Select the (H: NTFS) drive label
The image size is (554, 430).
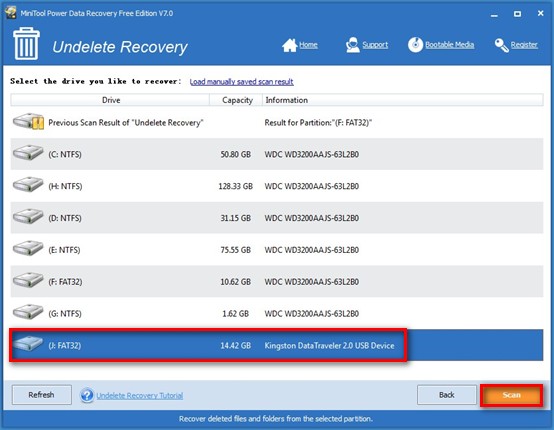pos(65,186)
